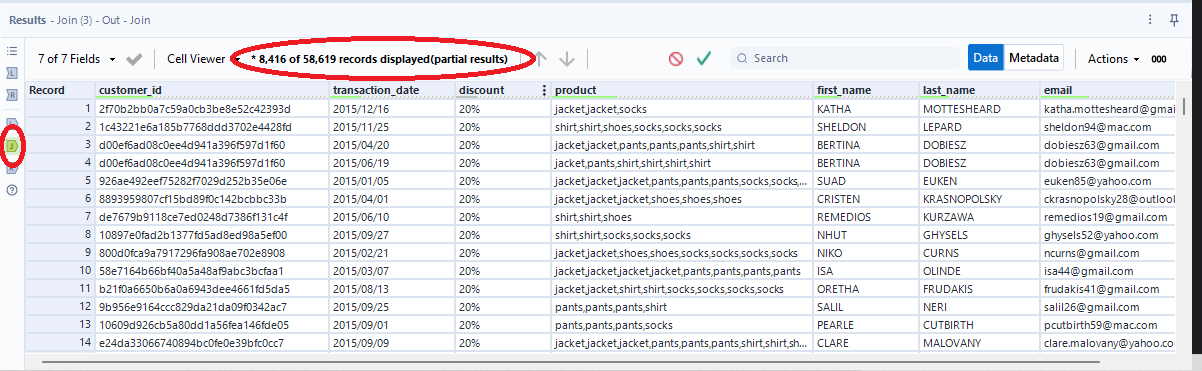
Task: Select product cell jacket,jacket,socks
Action: (x=681, y=108)
